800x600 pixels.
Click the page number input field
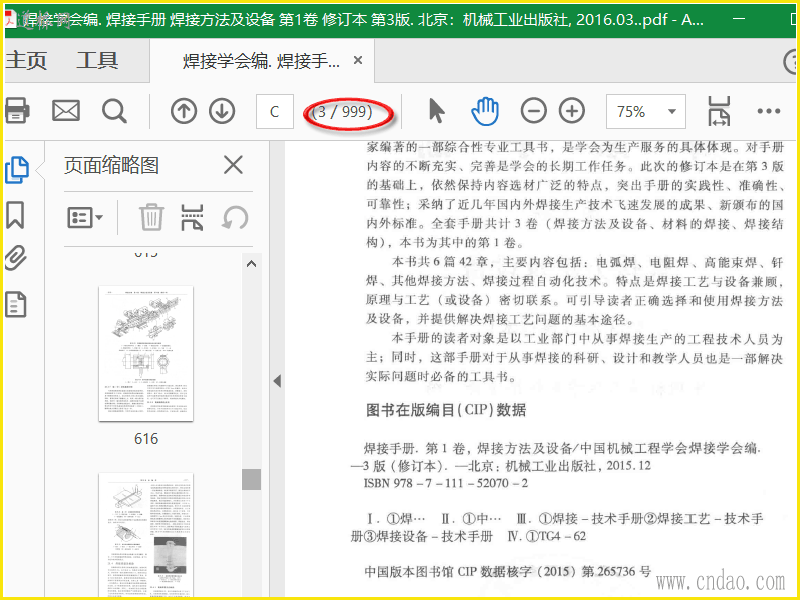(x=274, y=111)
